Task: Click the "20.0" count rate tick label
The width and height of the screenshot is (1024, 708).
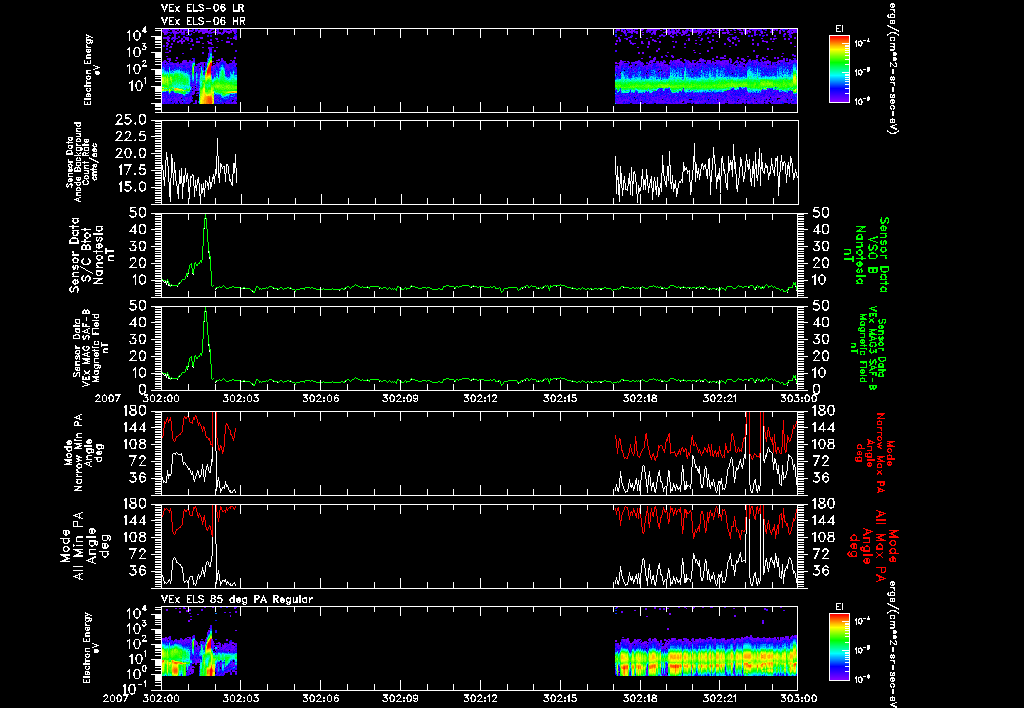Action: point(131,153)
